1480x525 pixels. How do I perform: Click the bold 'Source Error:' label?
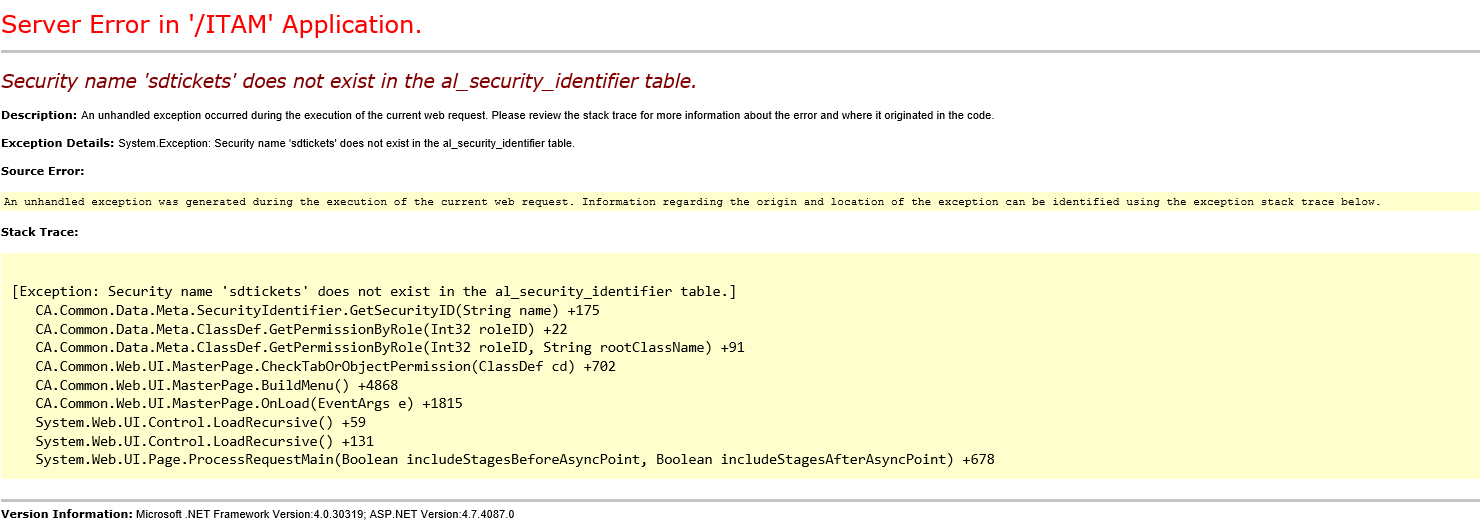pyautogui.click(x=43, y=171)
